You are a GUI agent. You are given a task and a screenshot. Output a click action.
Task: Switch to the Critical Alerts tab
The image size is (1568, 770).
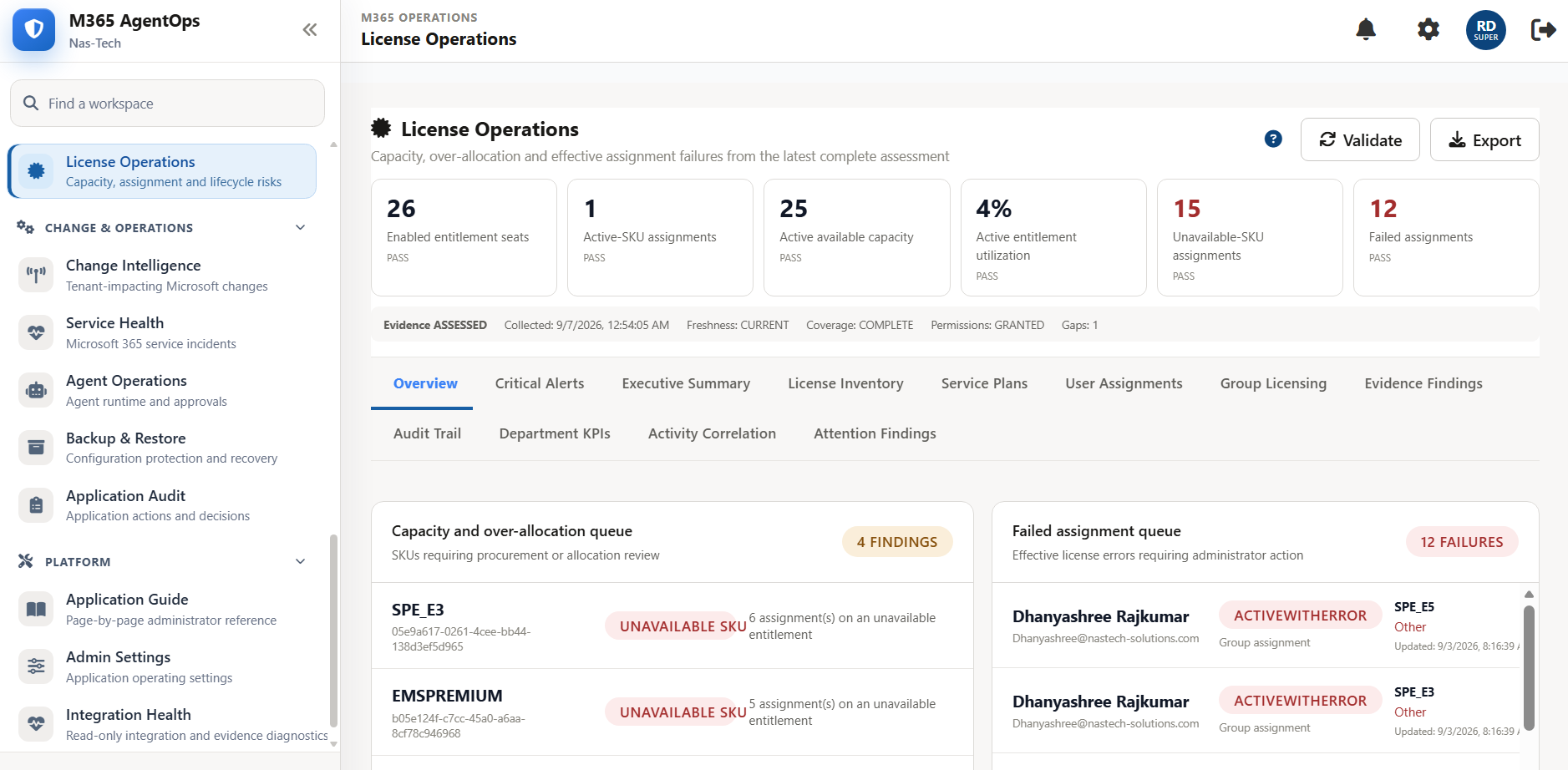(540, 383)
